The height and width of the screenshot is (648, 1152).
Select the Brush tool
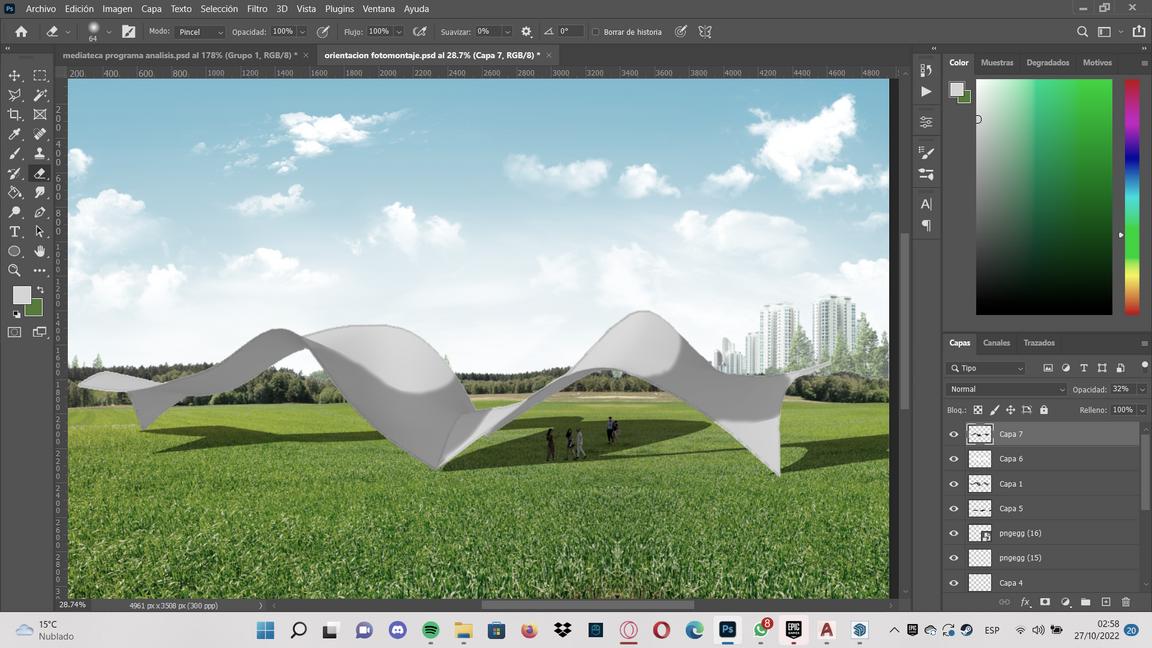(15, 154)
